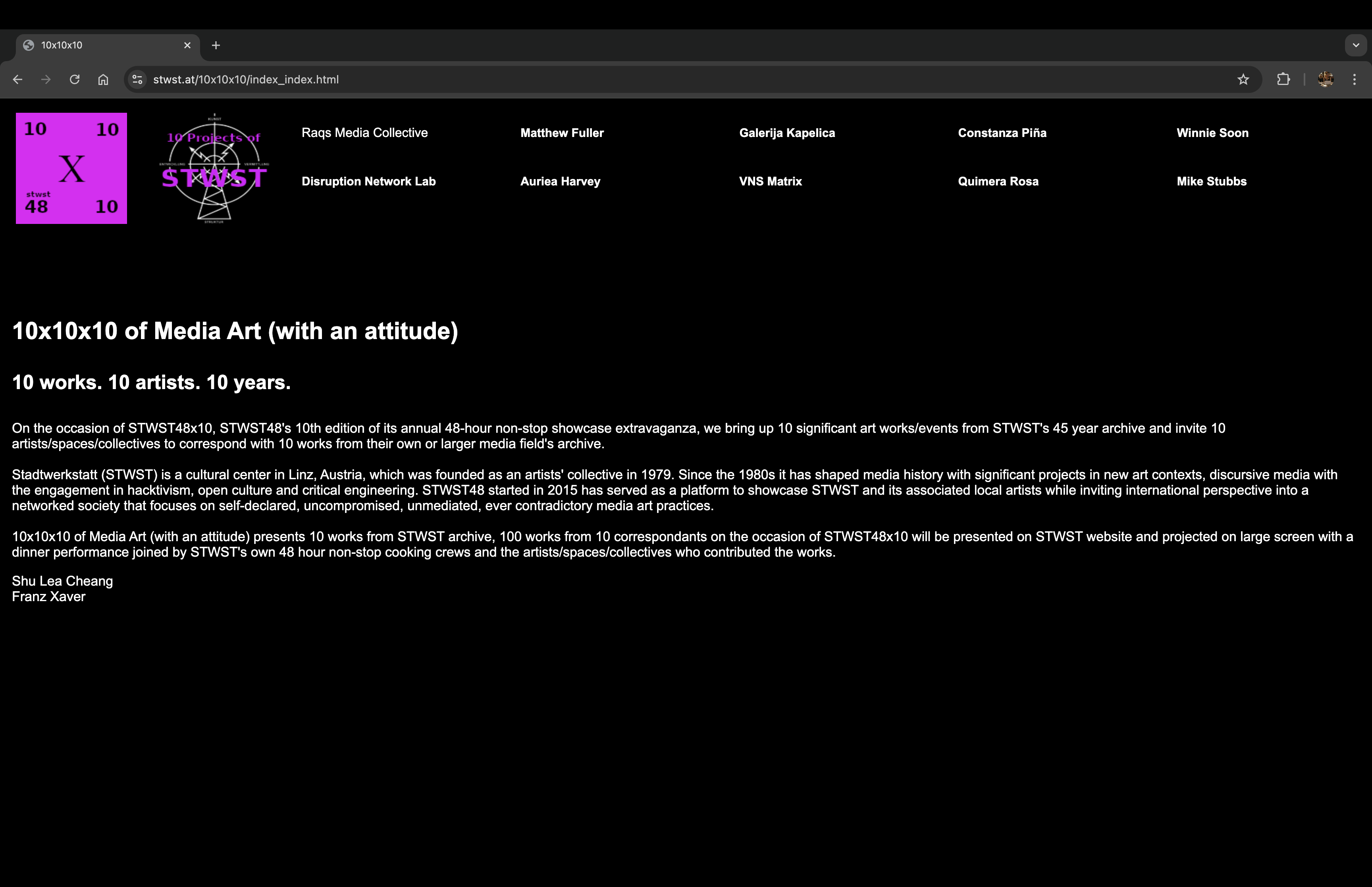Open Constanza Piña link
This screenshot has height=887, width=1372.
coord(1002,133)
